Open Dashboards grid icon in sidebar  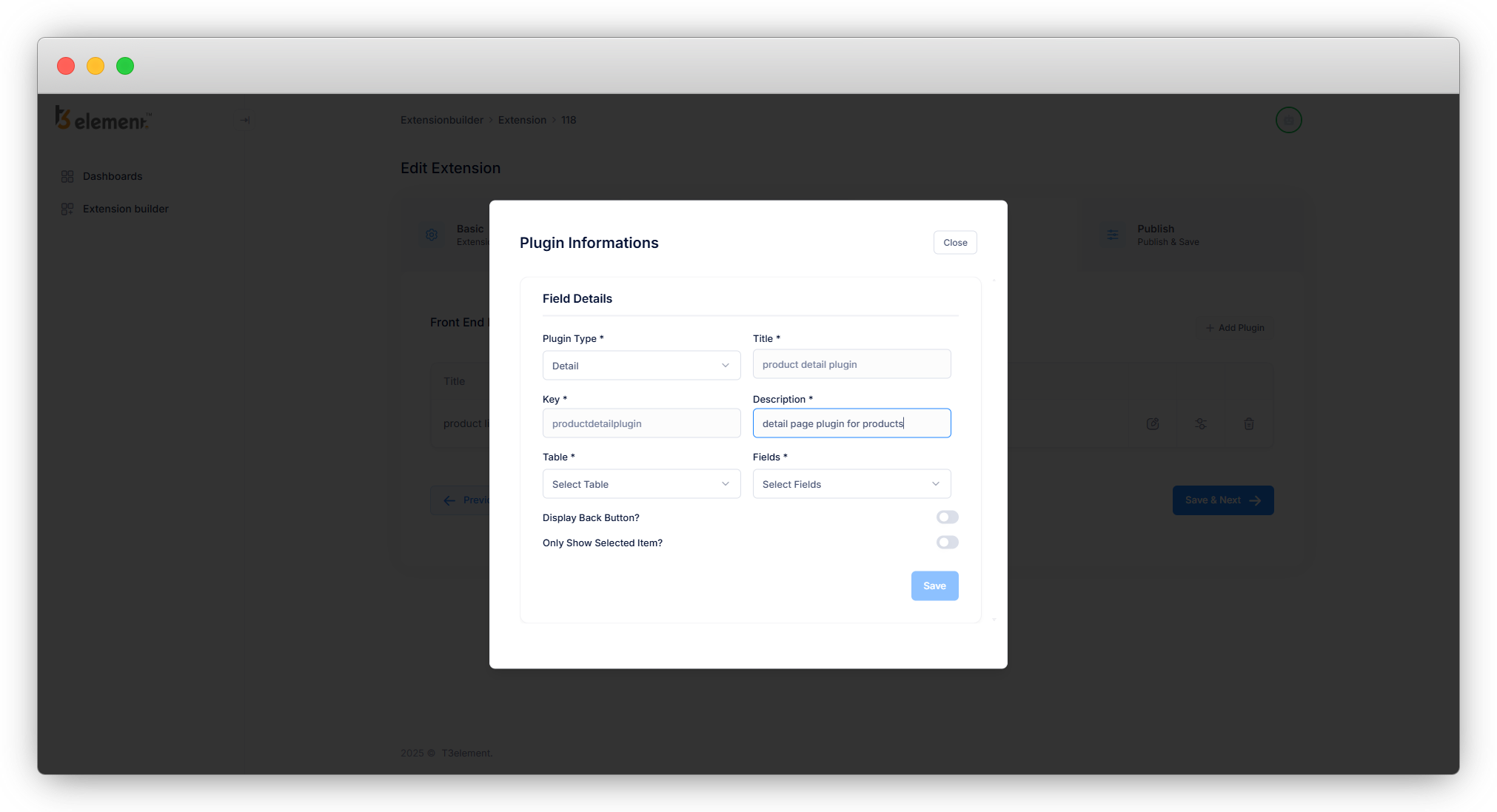tap(67, 176)
